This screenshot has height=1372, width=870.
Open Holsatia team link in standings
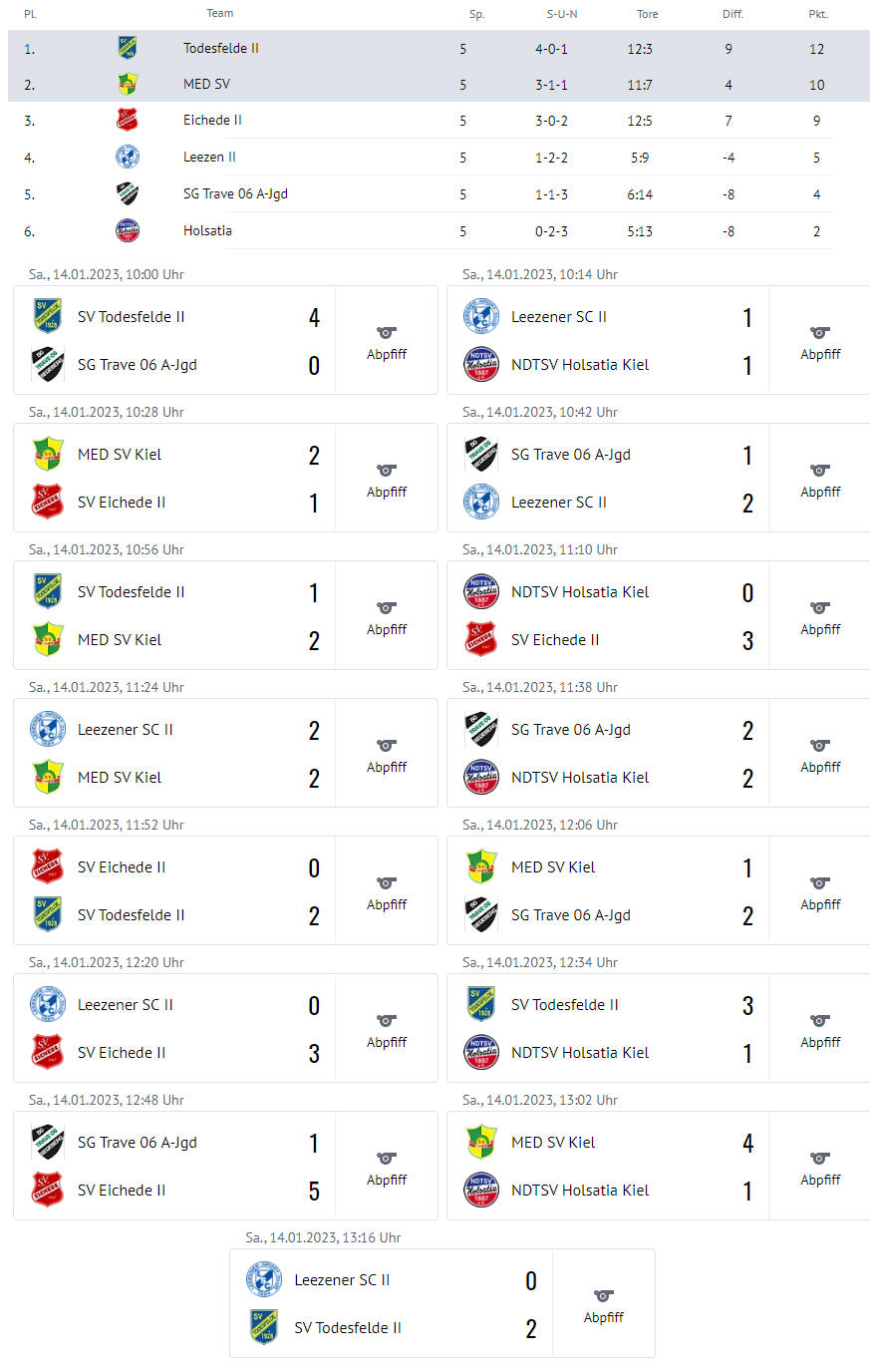pos(207,230)
